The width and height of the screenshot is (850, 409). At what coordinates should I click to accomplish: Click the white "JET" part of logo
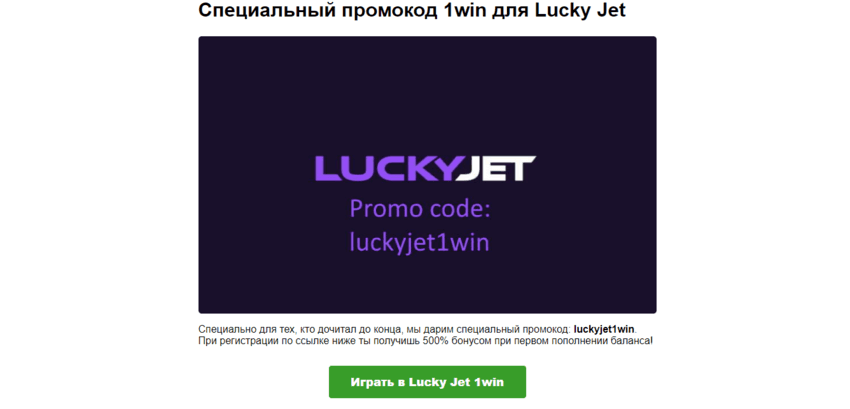point(496,168)
